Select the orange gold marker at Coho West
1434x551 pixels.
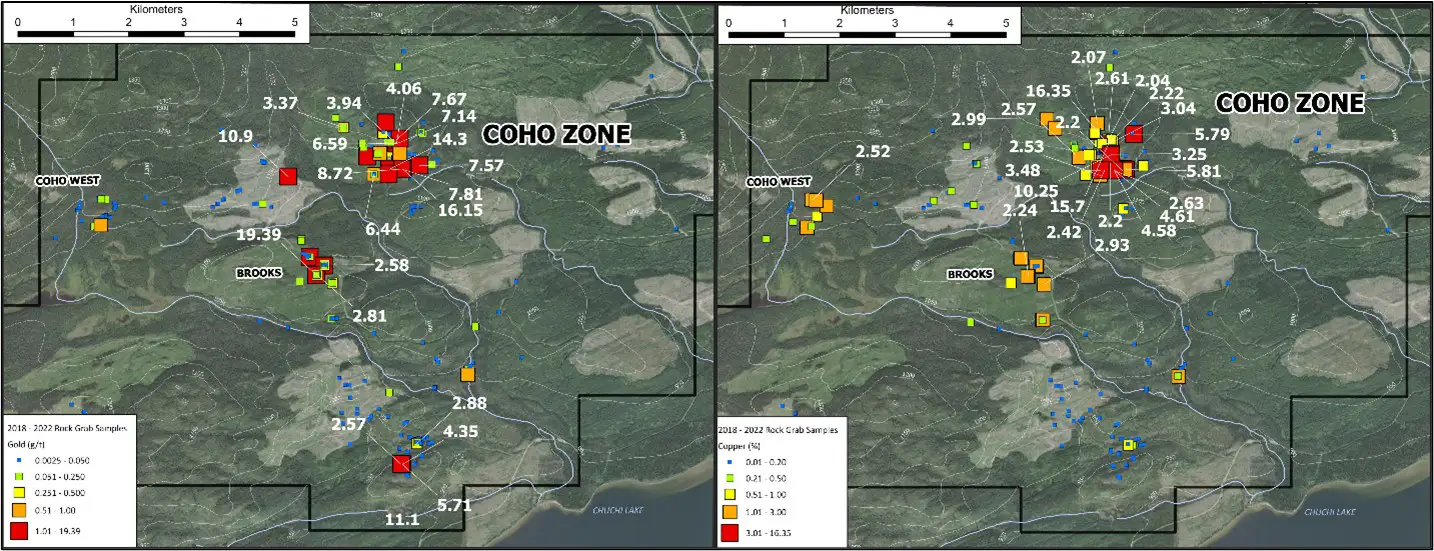100,225
